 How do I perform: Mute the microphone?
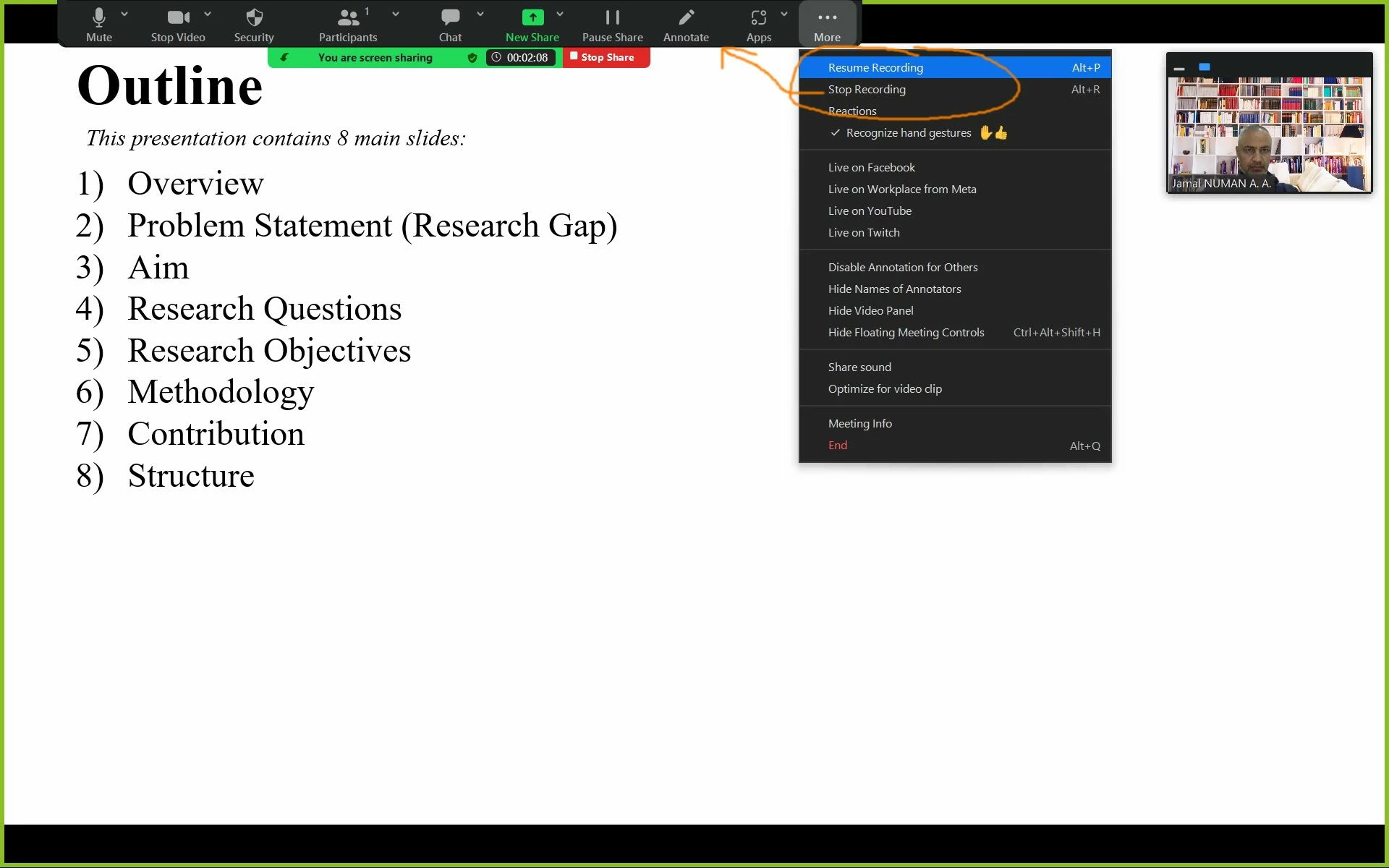pyautogui.click(x=99, y=25)
